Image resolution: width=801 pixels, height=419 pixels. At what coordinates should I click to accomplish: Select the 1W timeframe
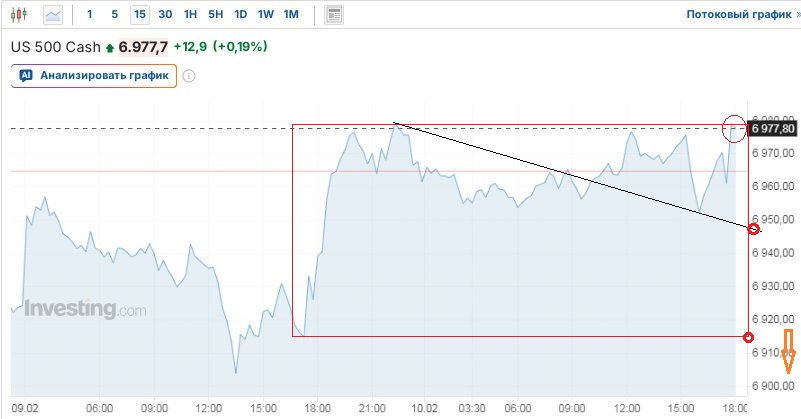coord(265,15)
